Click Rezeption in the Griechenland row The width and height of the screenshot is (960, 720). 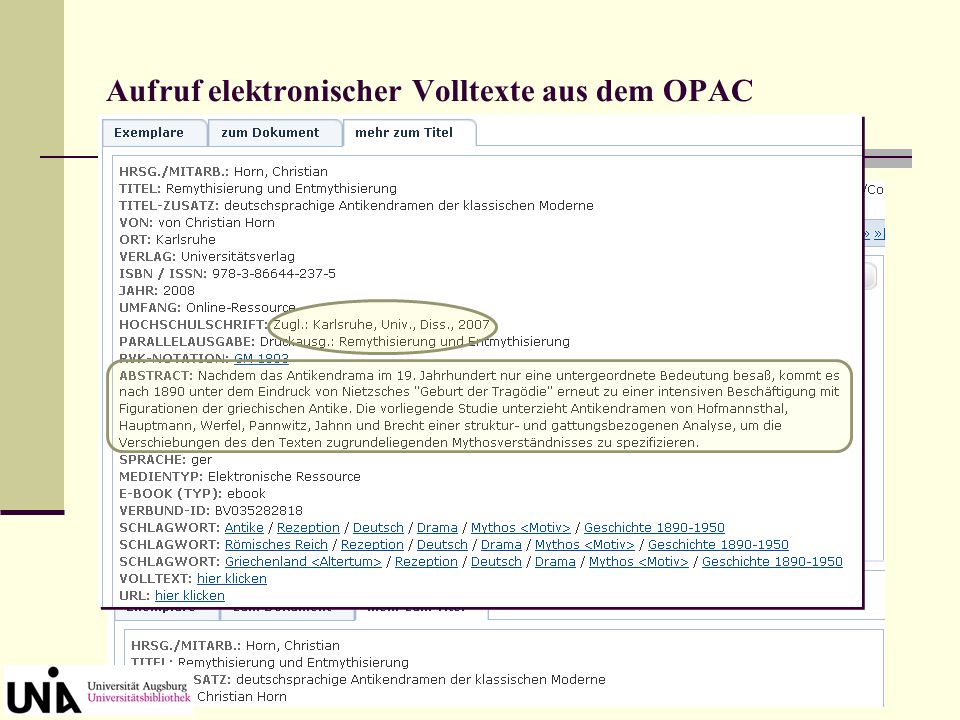426,562
